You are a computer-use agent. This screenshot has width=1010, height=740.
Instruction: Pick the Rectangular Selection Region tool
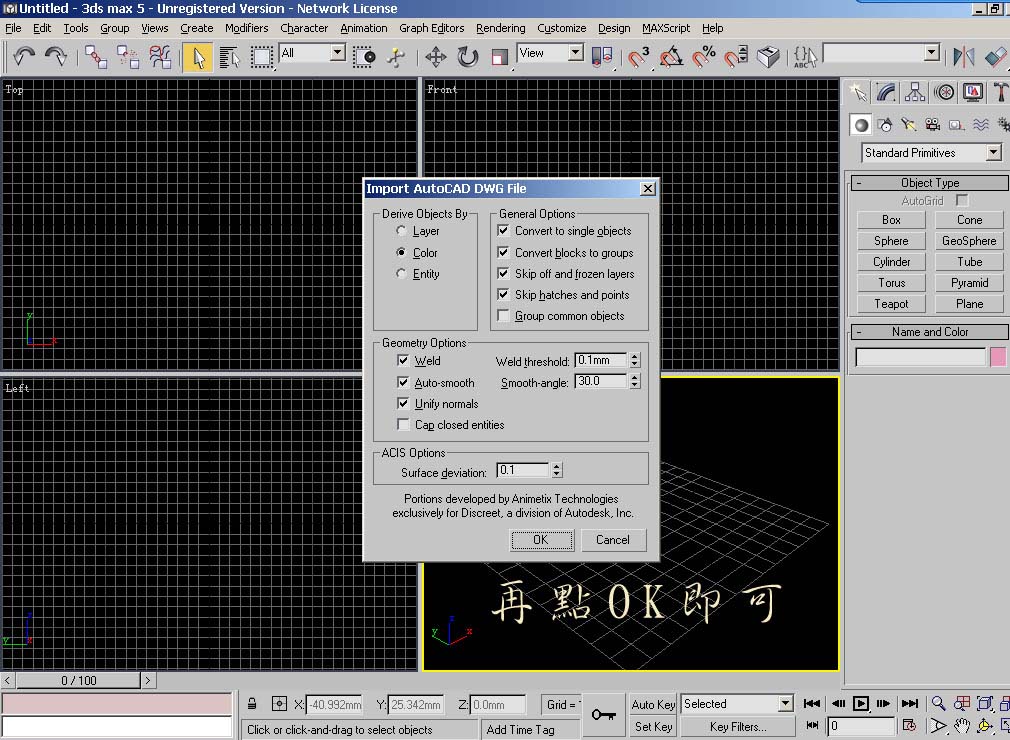(262, 57)
